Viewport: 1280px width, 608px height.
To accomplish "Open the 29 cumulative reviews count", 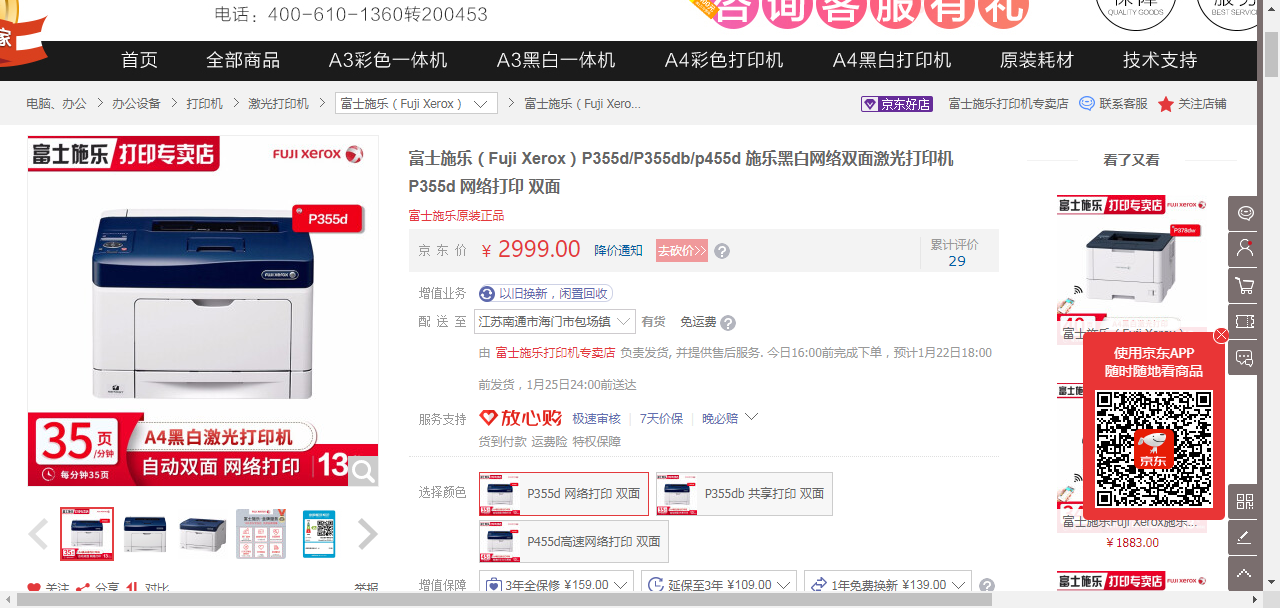I will [957, 261].
